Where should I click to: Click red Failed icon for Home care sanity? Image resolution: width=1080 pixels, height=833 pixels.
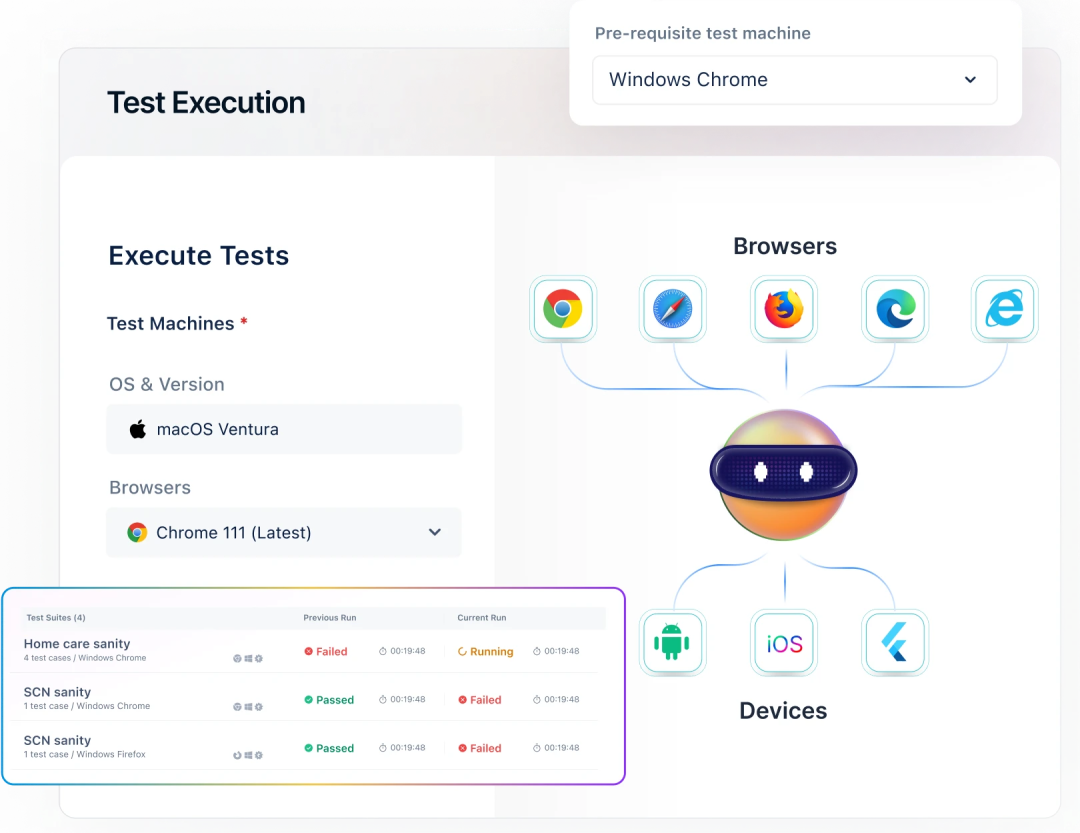click(309, 651)
